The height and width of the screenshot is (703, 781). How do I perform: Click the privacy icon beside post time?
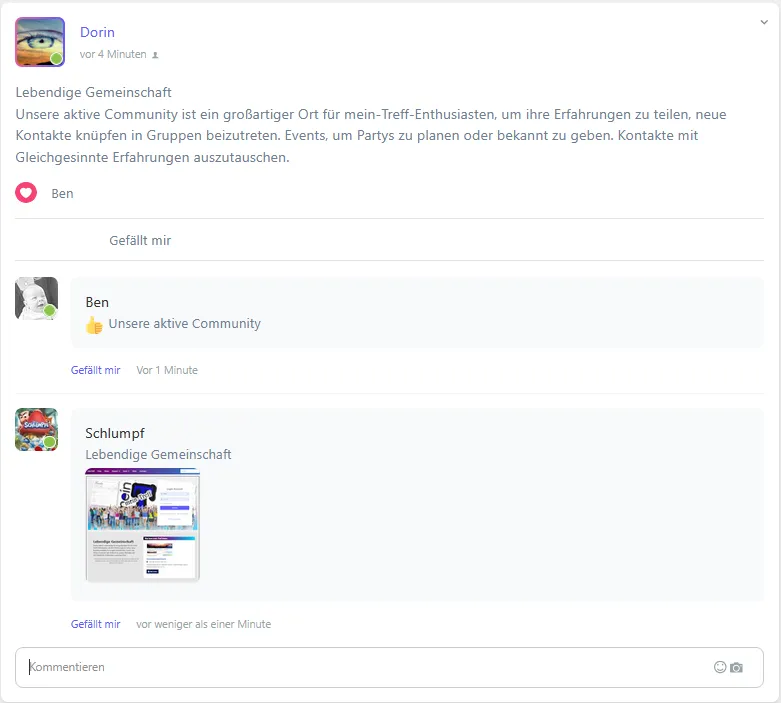coord(155,55)
